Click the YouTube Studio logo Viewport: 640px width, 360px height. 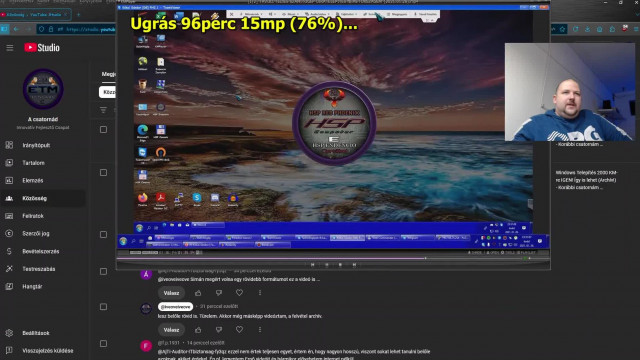(x=42, y=48)
